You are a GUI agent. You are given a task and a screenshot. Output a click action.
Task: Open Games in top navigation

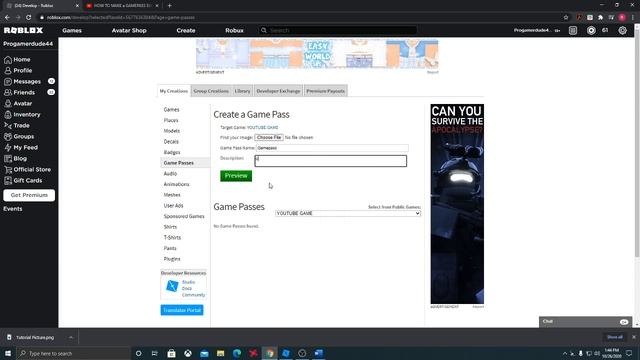[x=72, y=31]
